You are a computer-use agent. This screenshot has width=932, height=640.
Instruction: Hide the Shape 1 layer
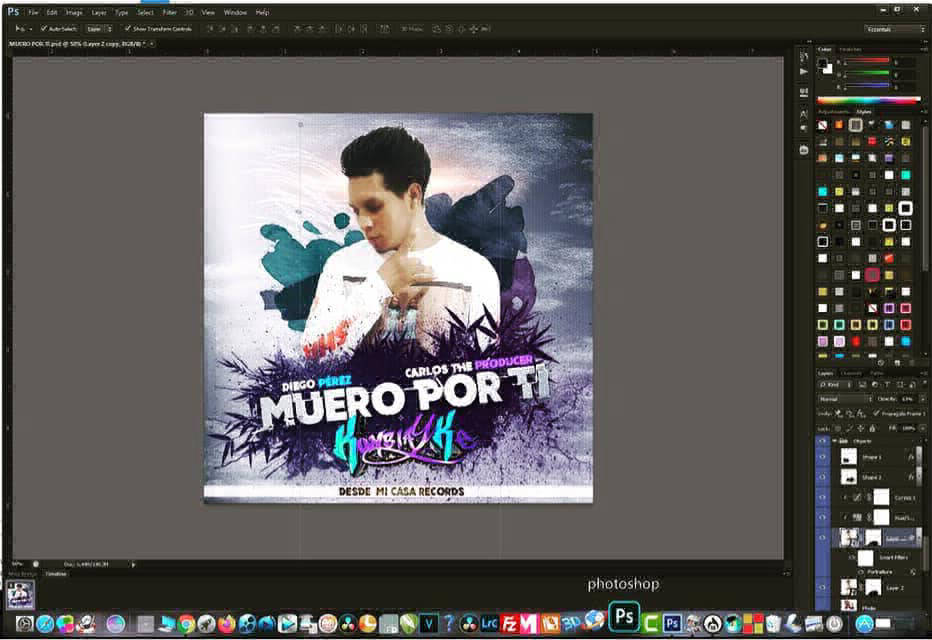tap(823, 457)
